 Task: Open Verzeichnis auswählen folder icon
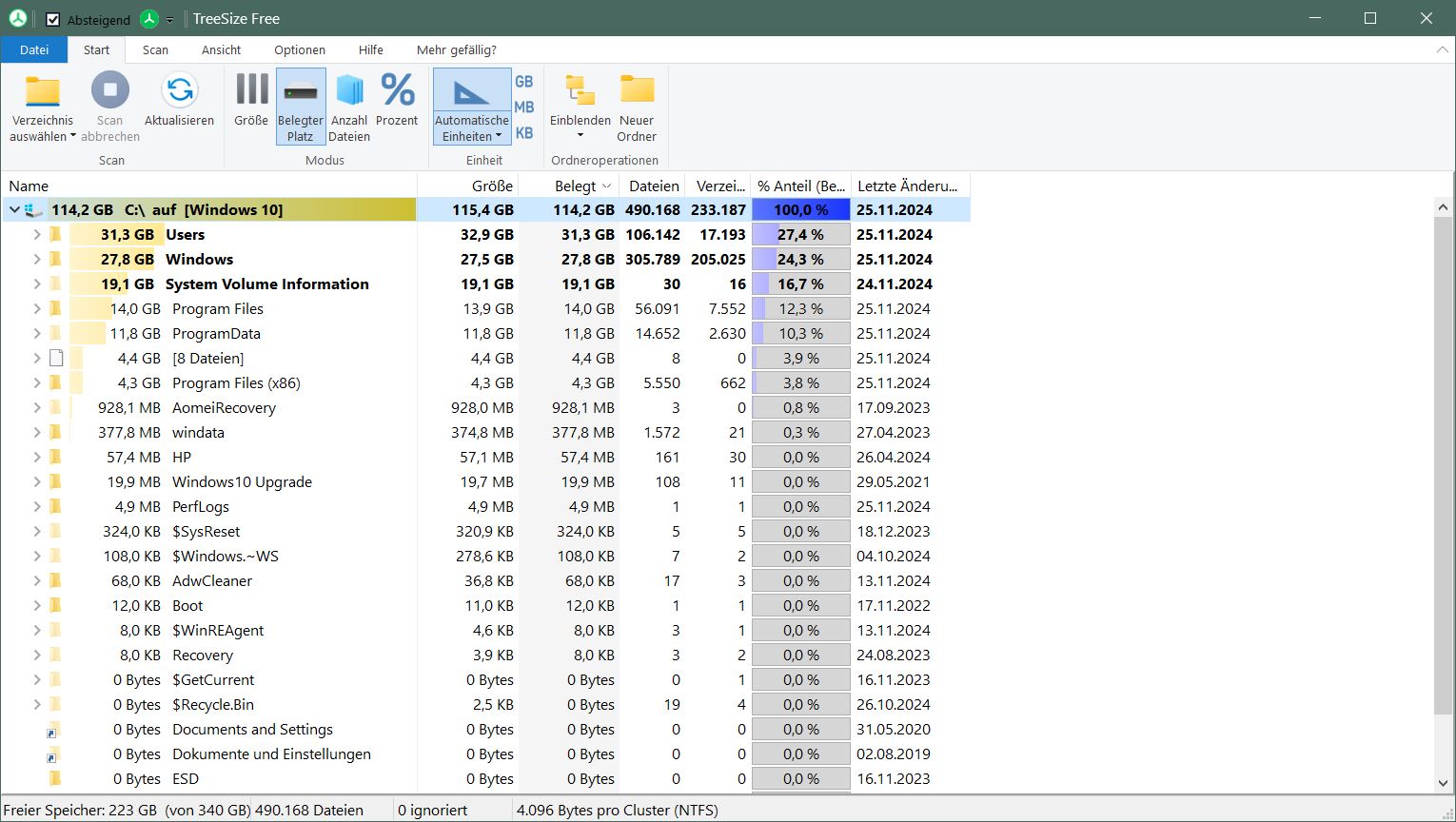43,91
